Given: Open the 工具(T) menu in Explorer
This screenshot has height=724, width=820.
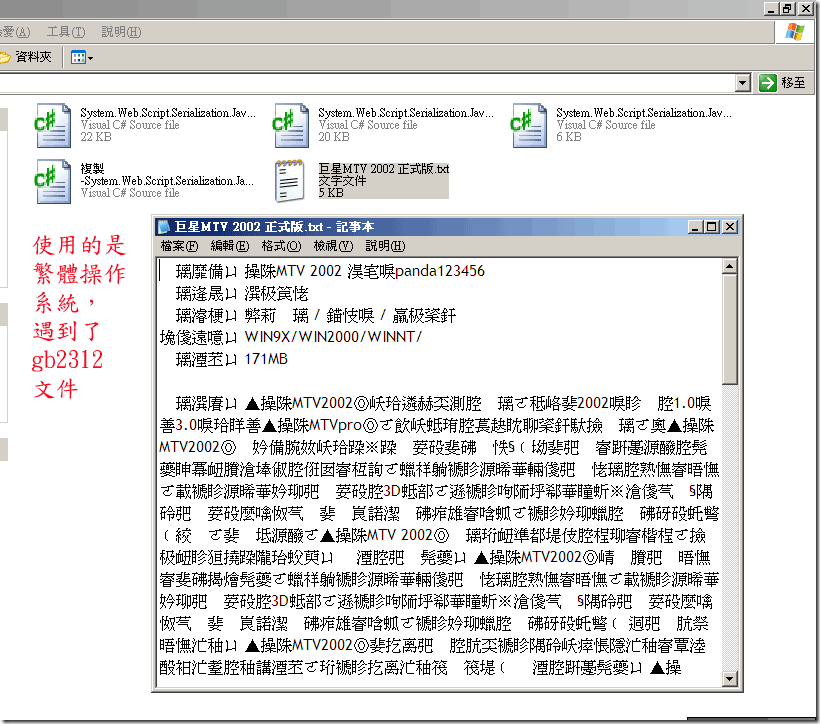Looking at the screenshot, I should pos(66,32).
